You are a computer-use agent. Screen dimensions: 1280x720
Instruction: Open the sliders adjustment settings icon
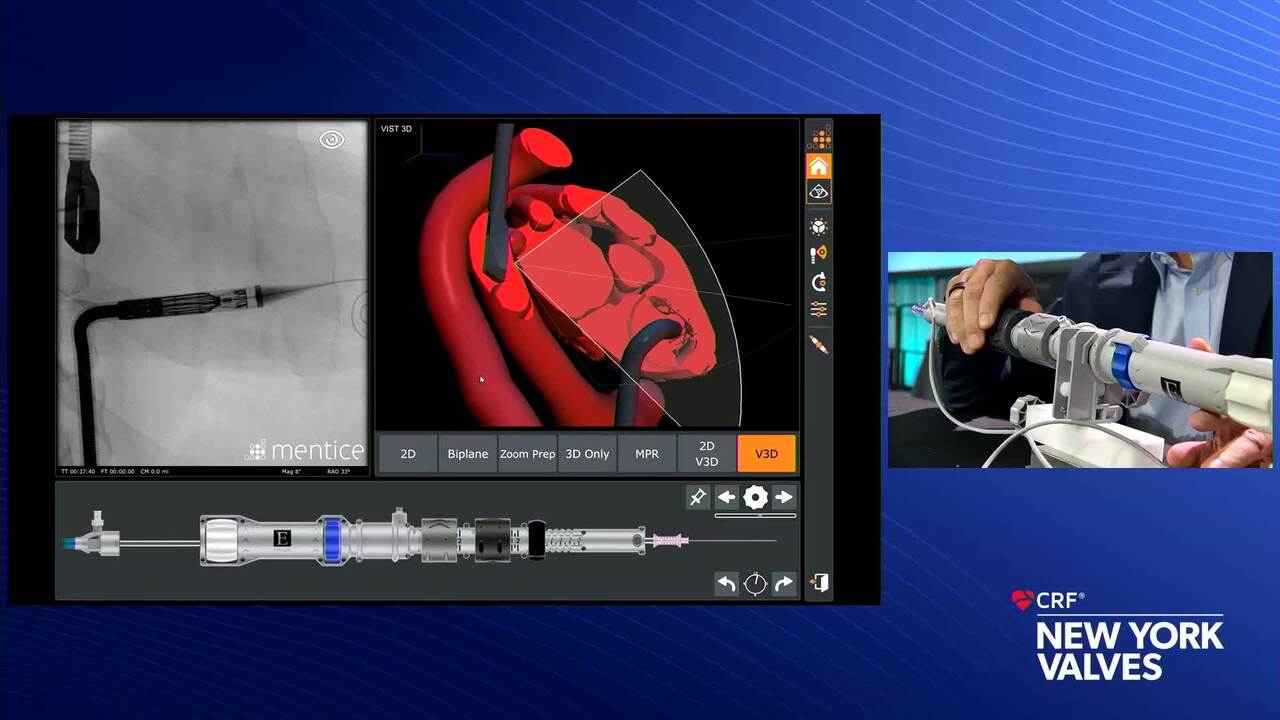(x=819, y=309)
